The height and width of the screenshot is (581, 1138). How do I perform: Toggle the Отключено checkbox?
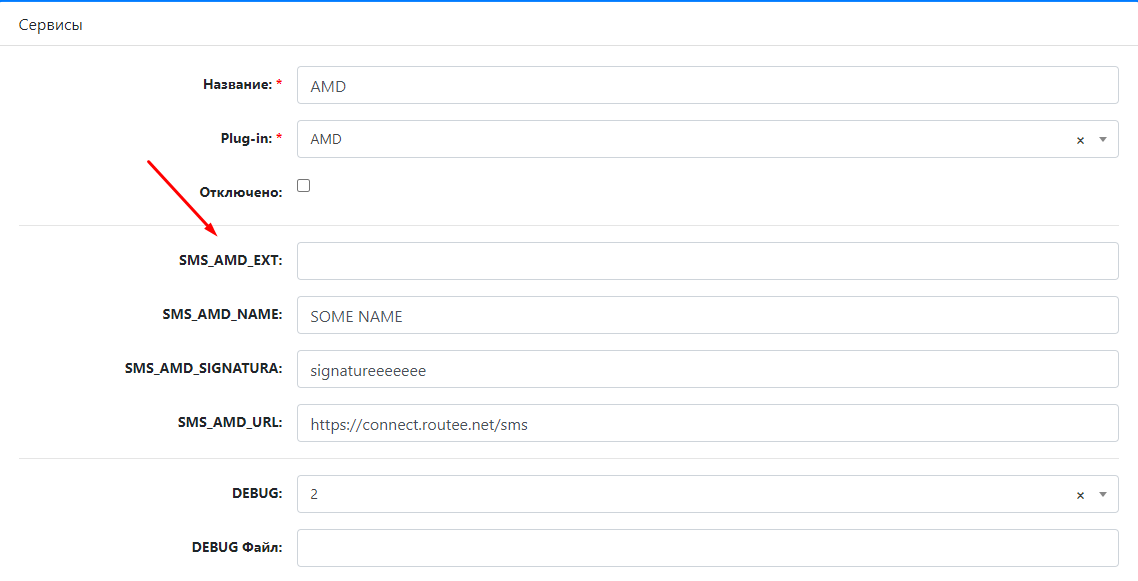tap(303, 186)
